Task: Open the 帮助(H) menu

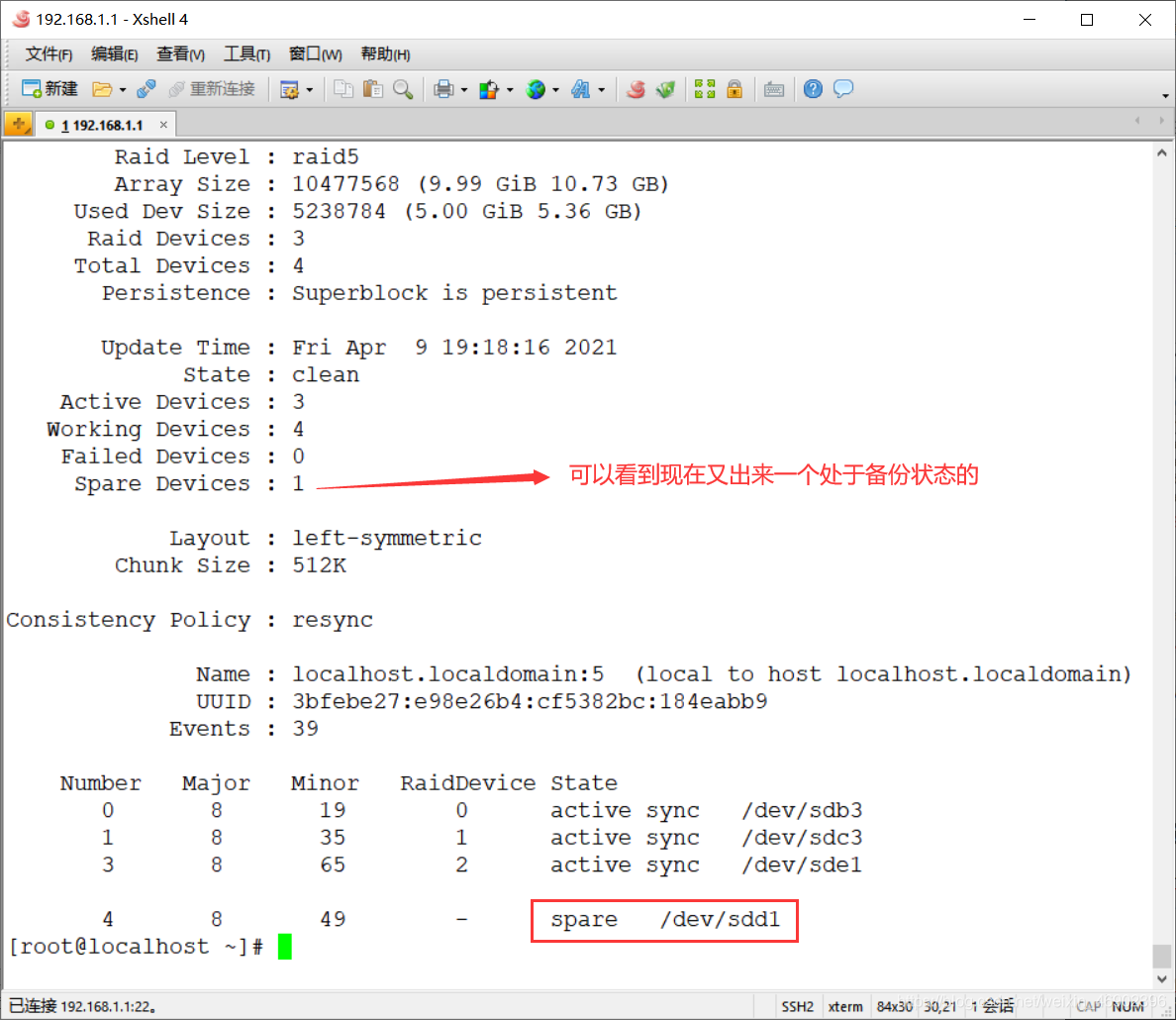Action: point(385,54)
